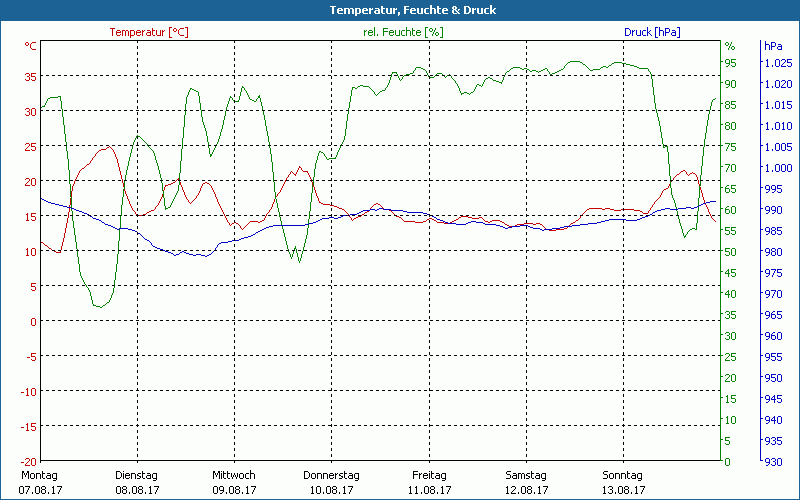Click the green '0' humidity axis value
This screenshot has height=500, width=800.
click(728, 462)
